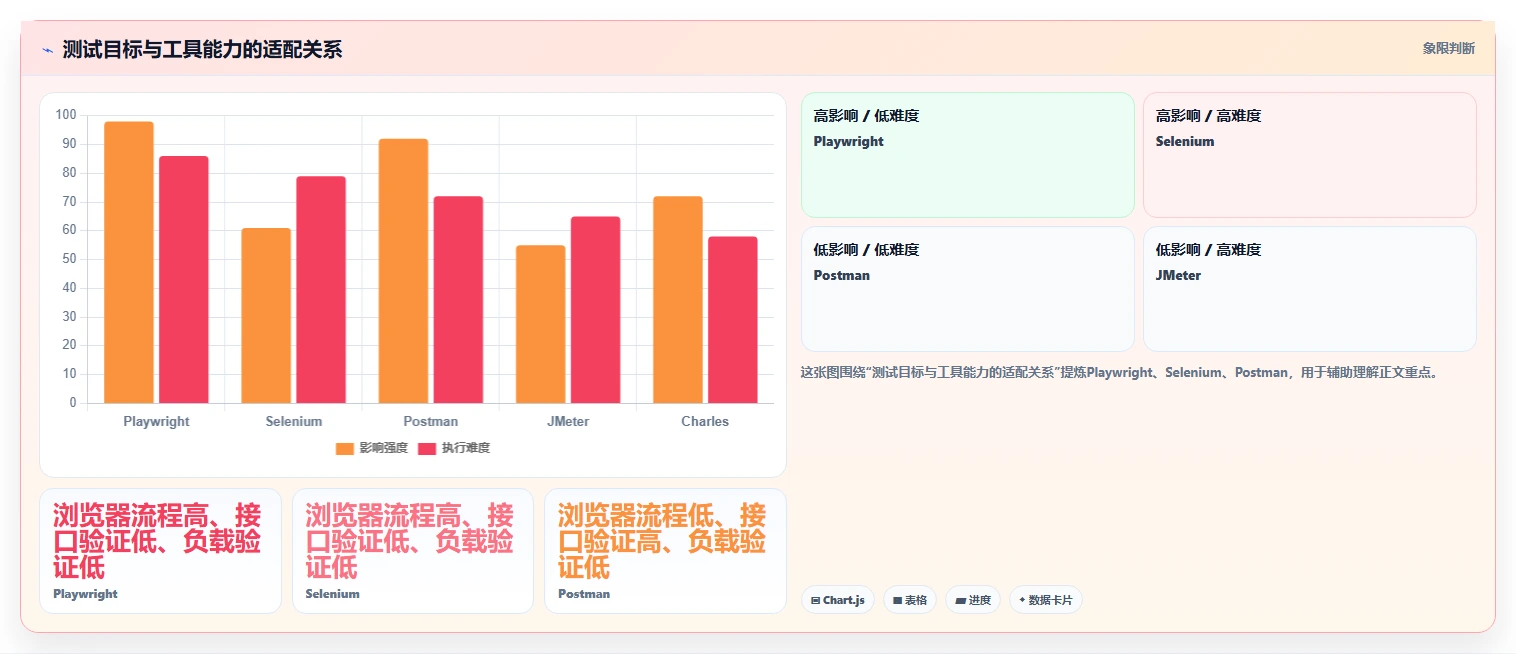The width and height of the screenshot is (1516, 654).
Task: Click the JMeter x-axis label
Action: click(568, 421)
